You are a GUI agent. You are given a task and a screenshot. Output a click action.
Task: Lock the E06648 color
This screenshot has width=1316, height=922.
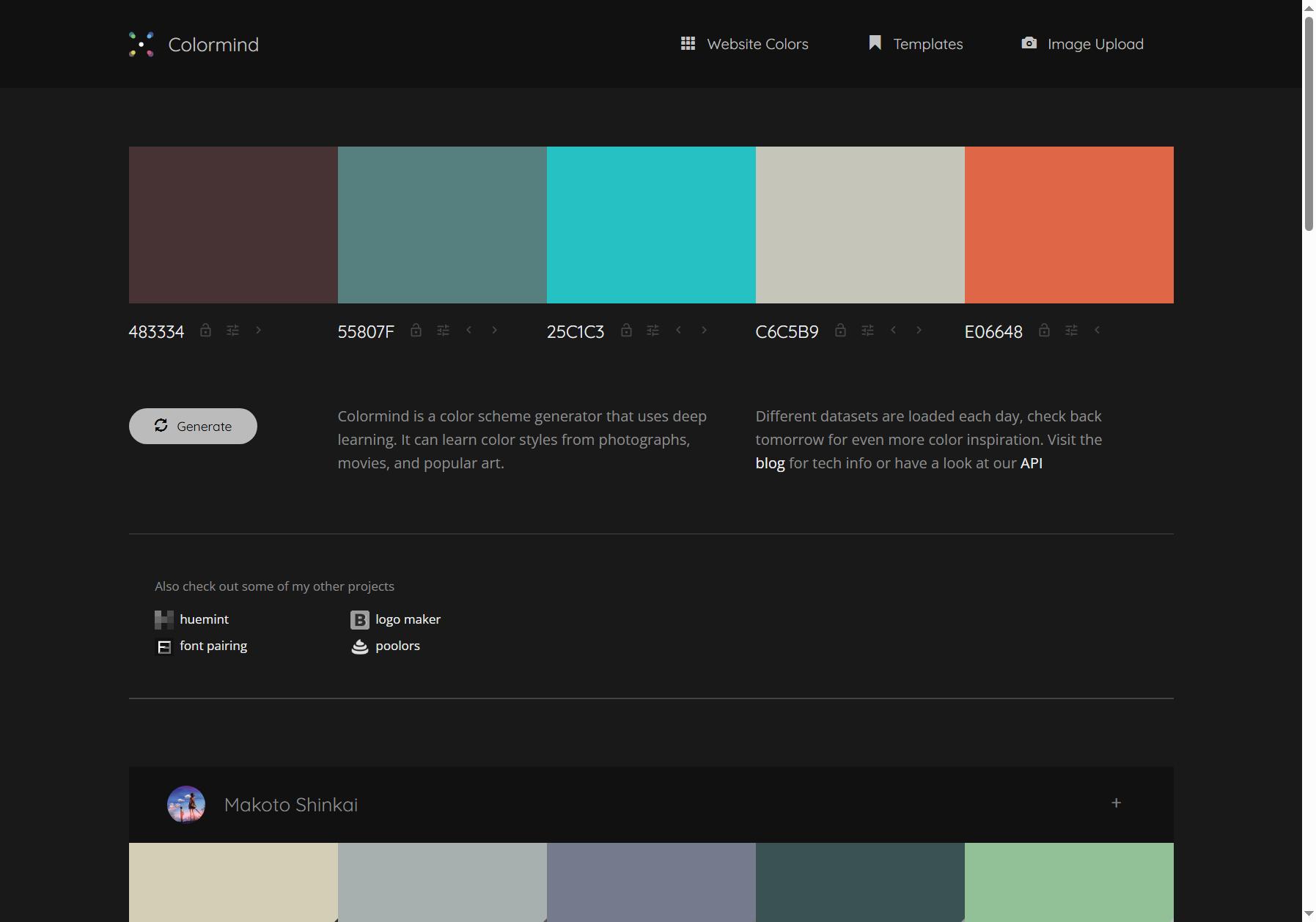point(1044,331)
